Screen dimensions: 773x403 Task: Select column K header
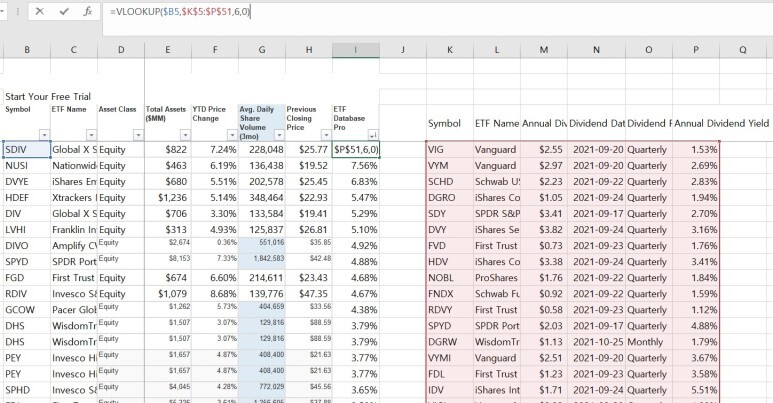(x=450, y=50)
